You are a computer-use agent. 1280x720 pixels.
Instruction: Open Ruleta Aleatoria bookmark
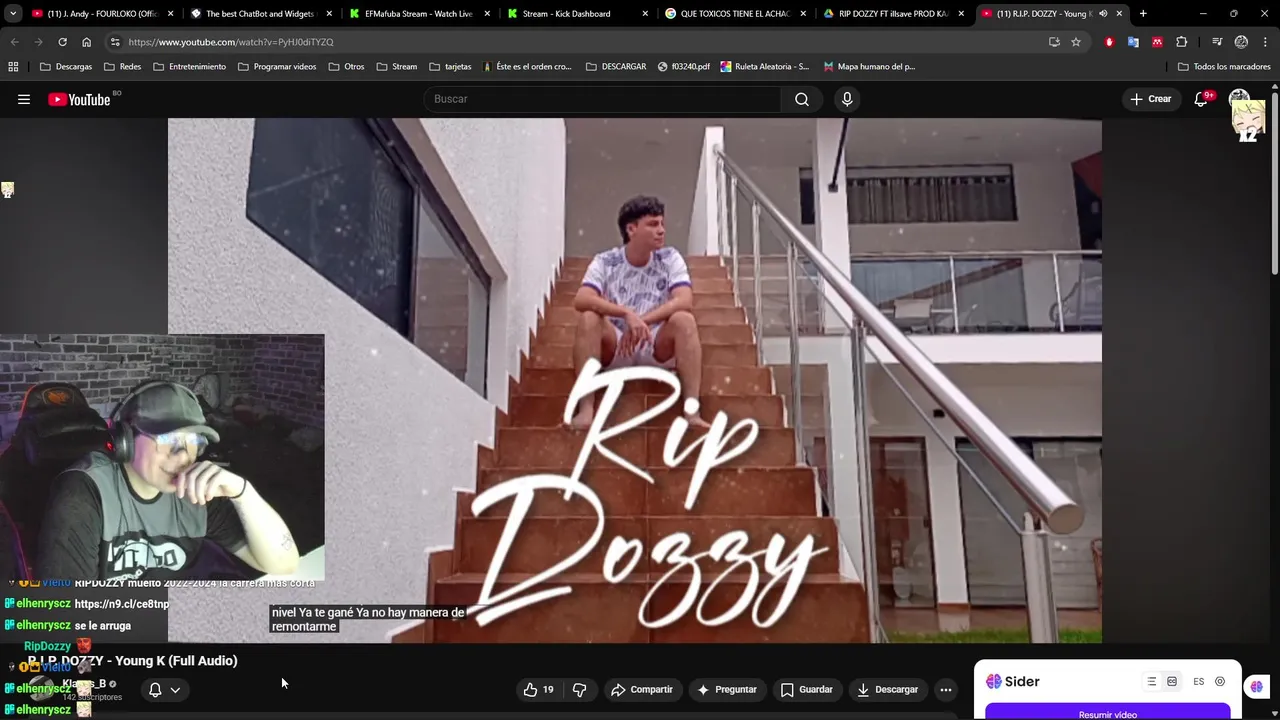765,67
